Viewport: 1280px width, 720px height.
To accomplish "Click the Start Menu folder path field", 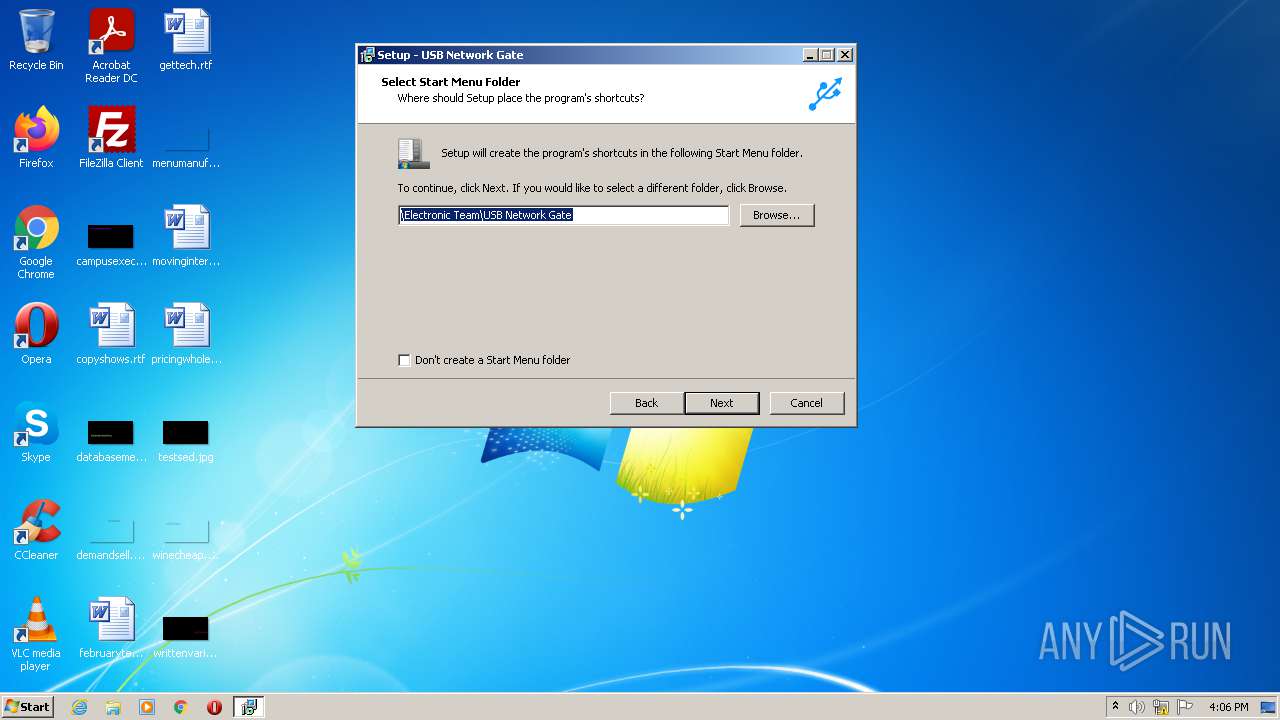I will (x=563, y=215).
